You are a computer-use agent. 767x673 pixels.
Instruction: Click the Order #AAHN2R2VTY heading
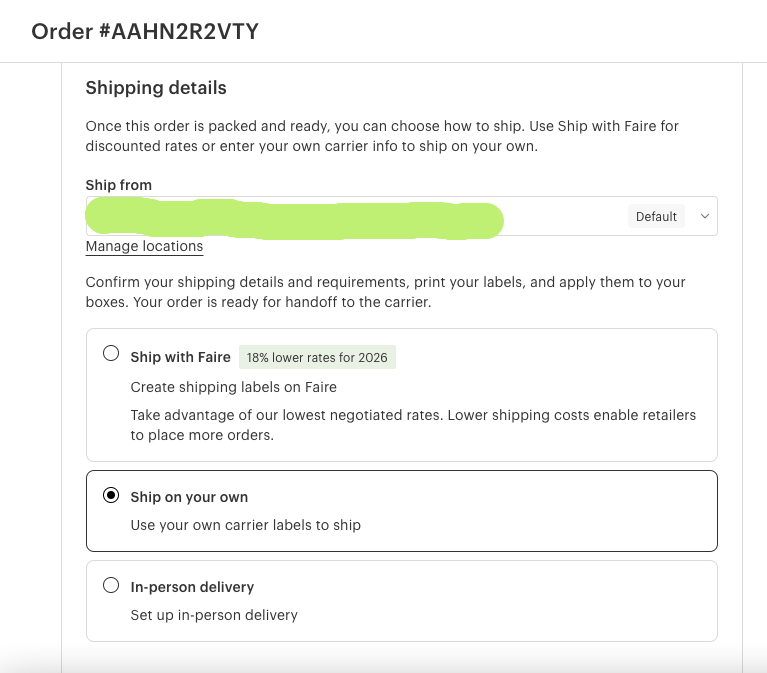click(x=145, y=31)
